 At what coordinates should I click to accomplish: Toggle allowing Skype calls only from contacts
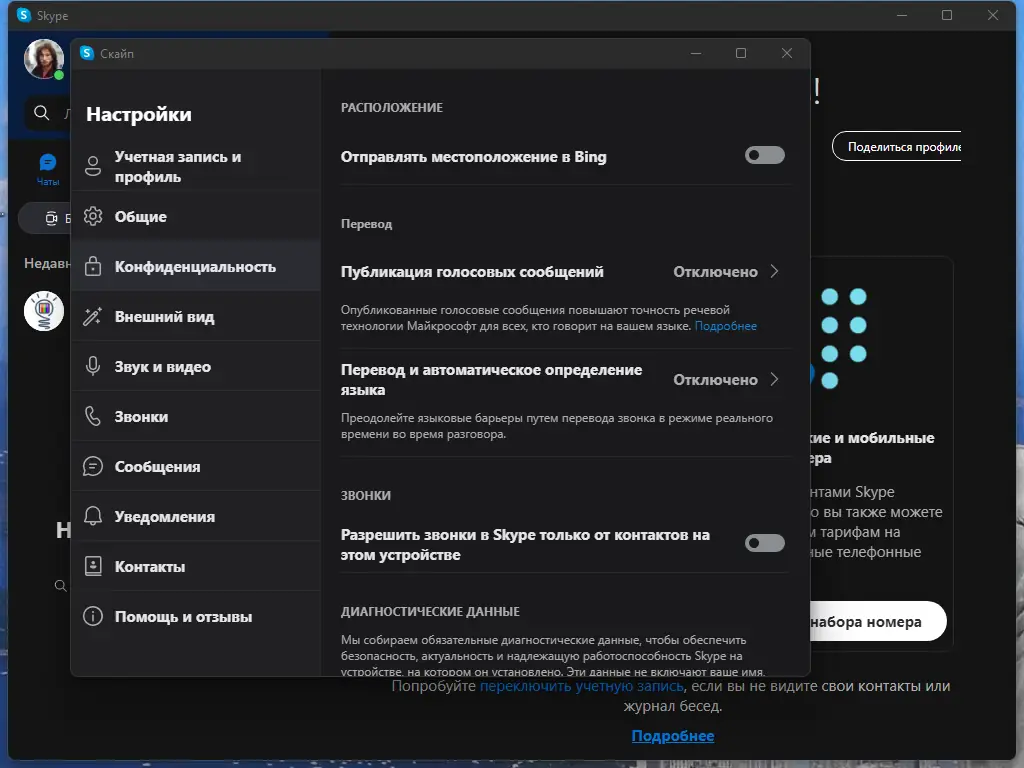pos(764,543)
